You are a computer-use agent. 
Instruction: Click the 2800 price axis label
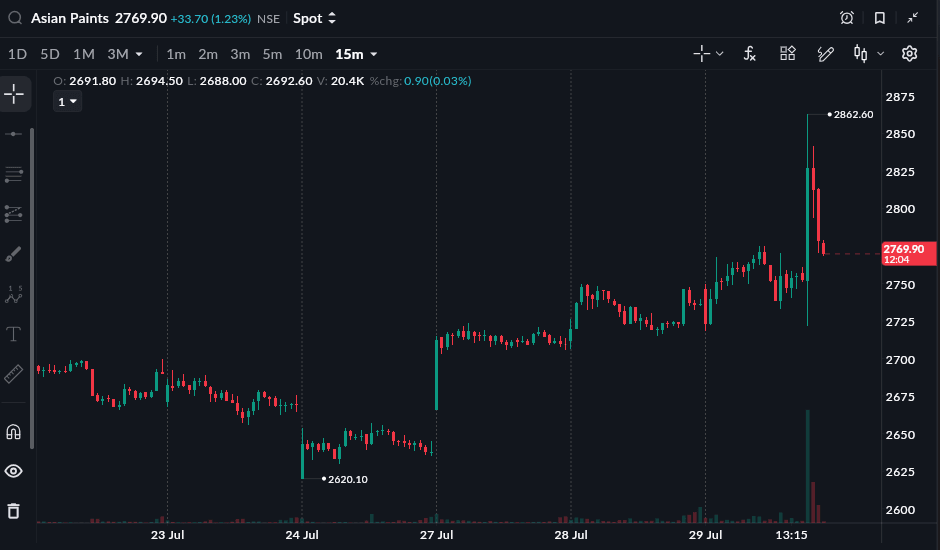click(900, 209)
